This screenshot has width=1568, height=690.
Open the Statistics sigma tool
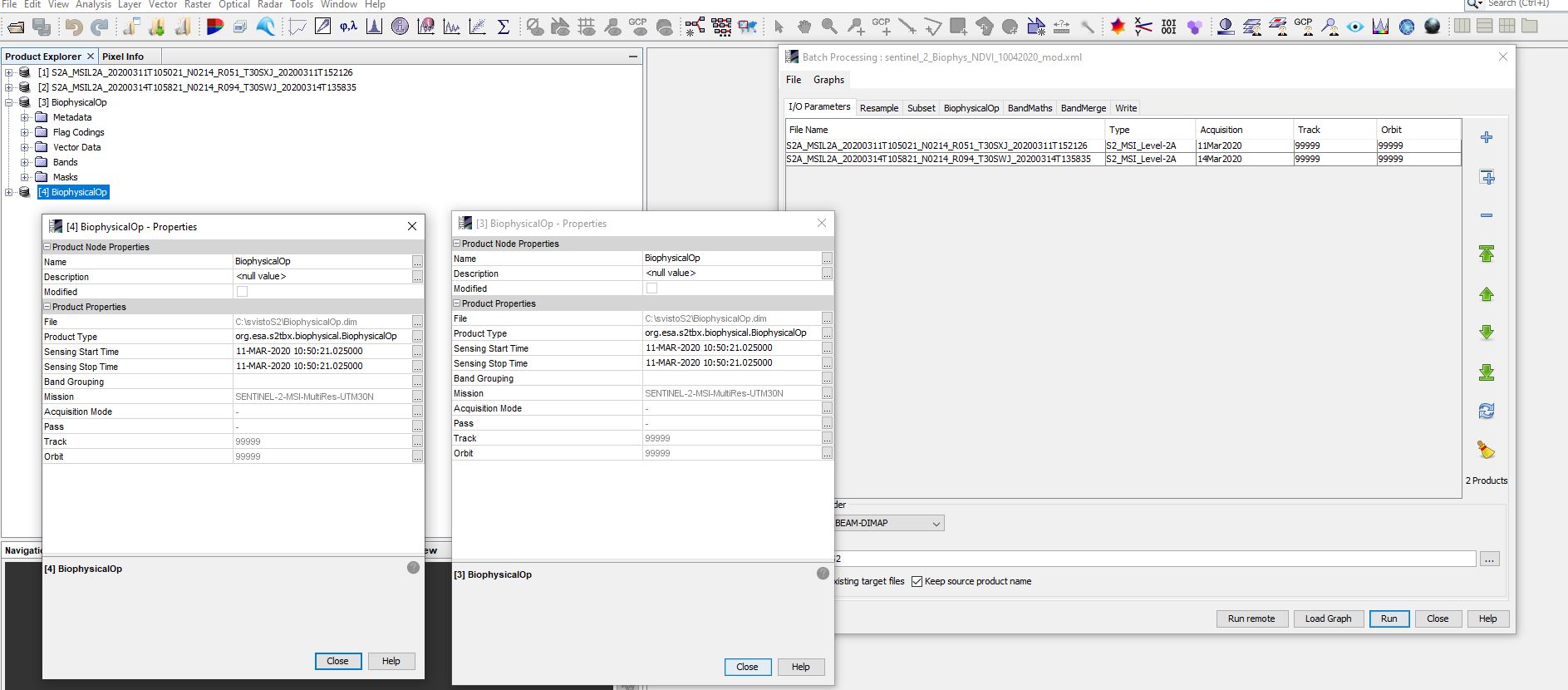(504, 27)
